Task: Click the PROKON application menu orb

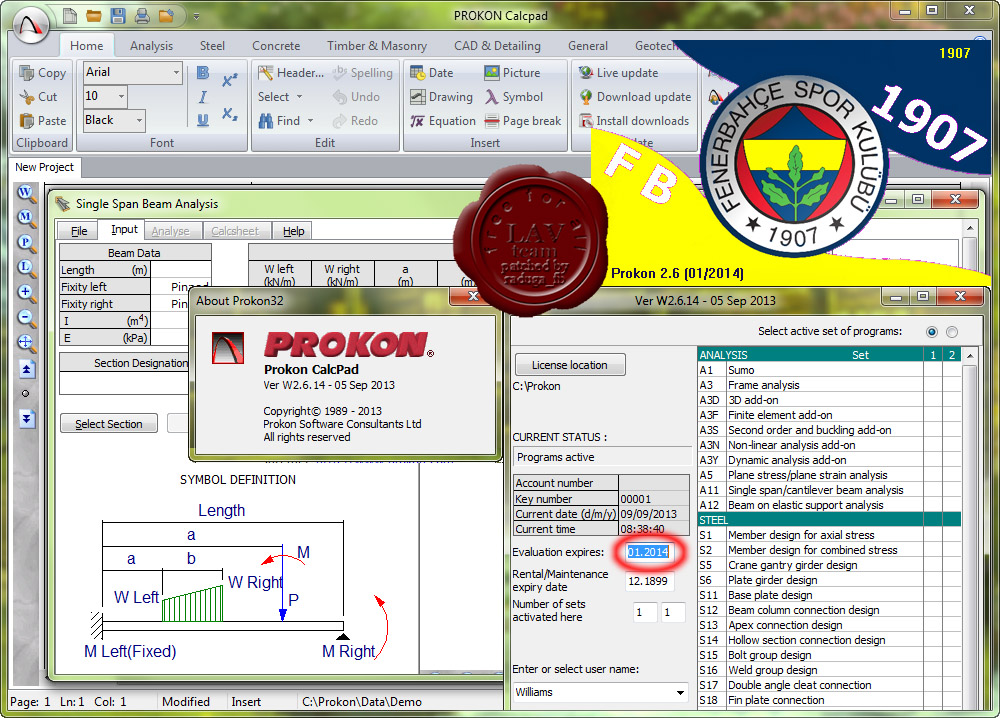Action: (31, 26)
